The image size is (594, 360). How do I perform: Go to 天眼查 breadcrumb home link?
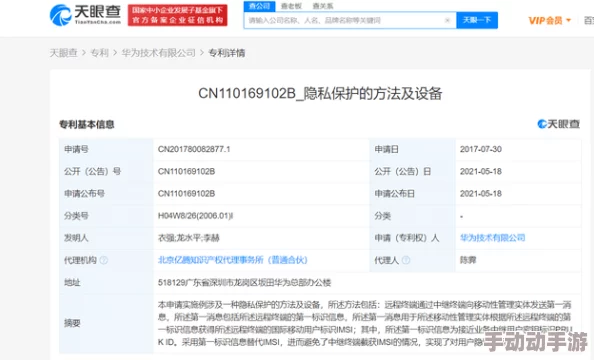pos(63,53)
